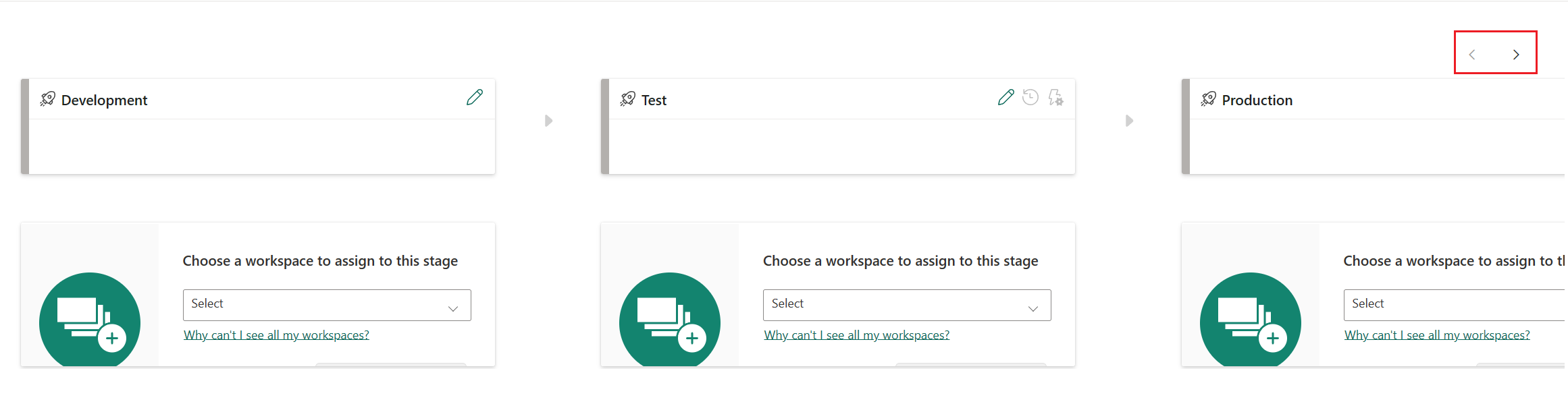Expand the Select workspace dropdown for Test
The image size is (1568, 404).
click(907, 305)
